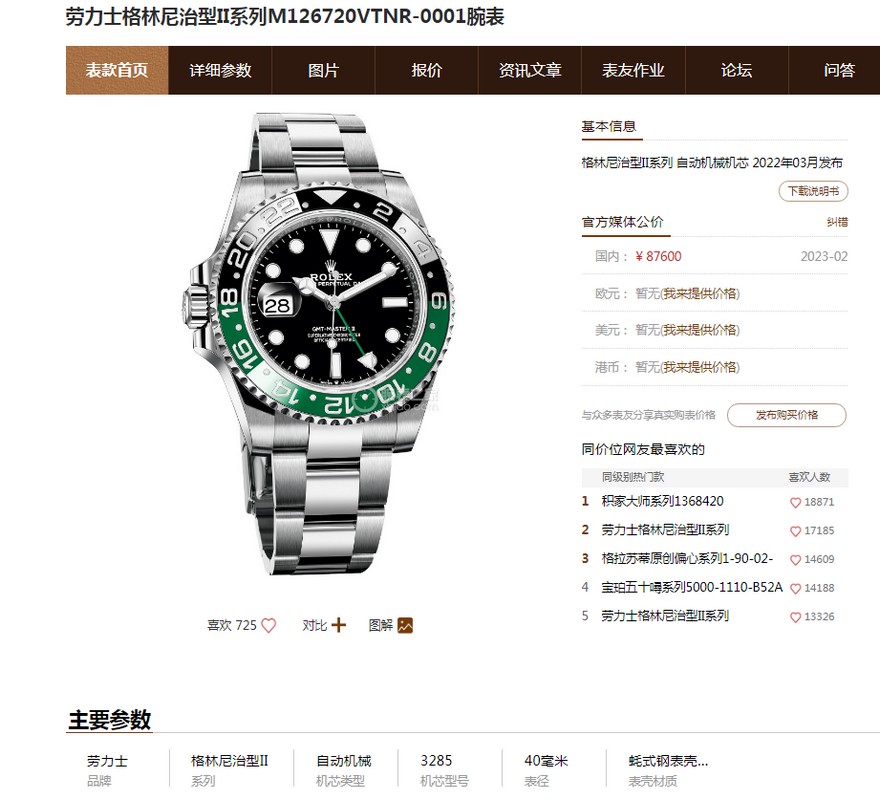Image resolution: width=880 pixels, height=800 pixels.
Task: Click the heart icon beside 14609
Action: pos(795,560)
